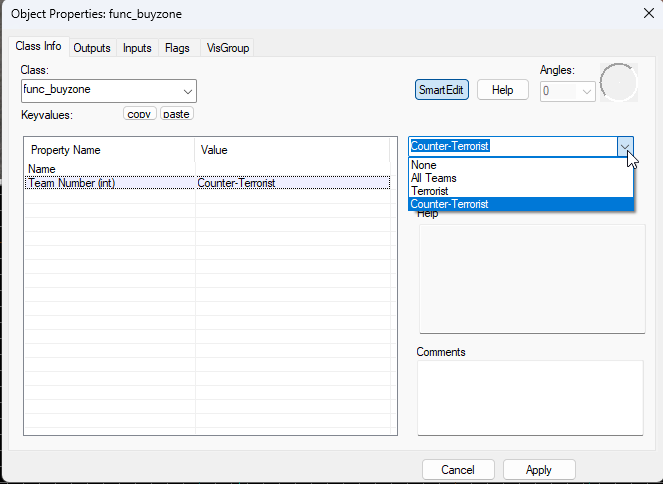
Task: Click the Help button beside SmartEdit
Action: (x=502, y=90)
